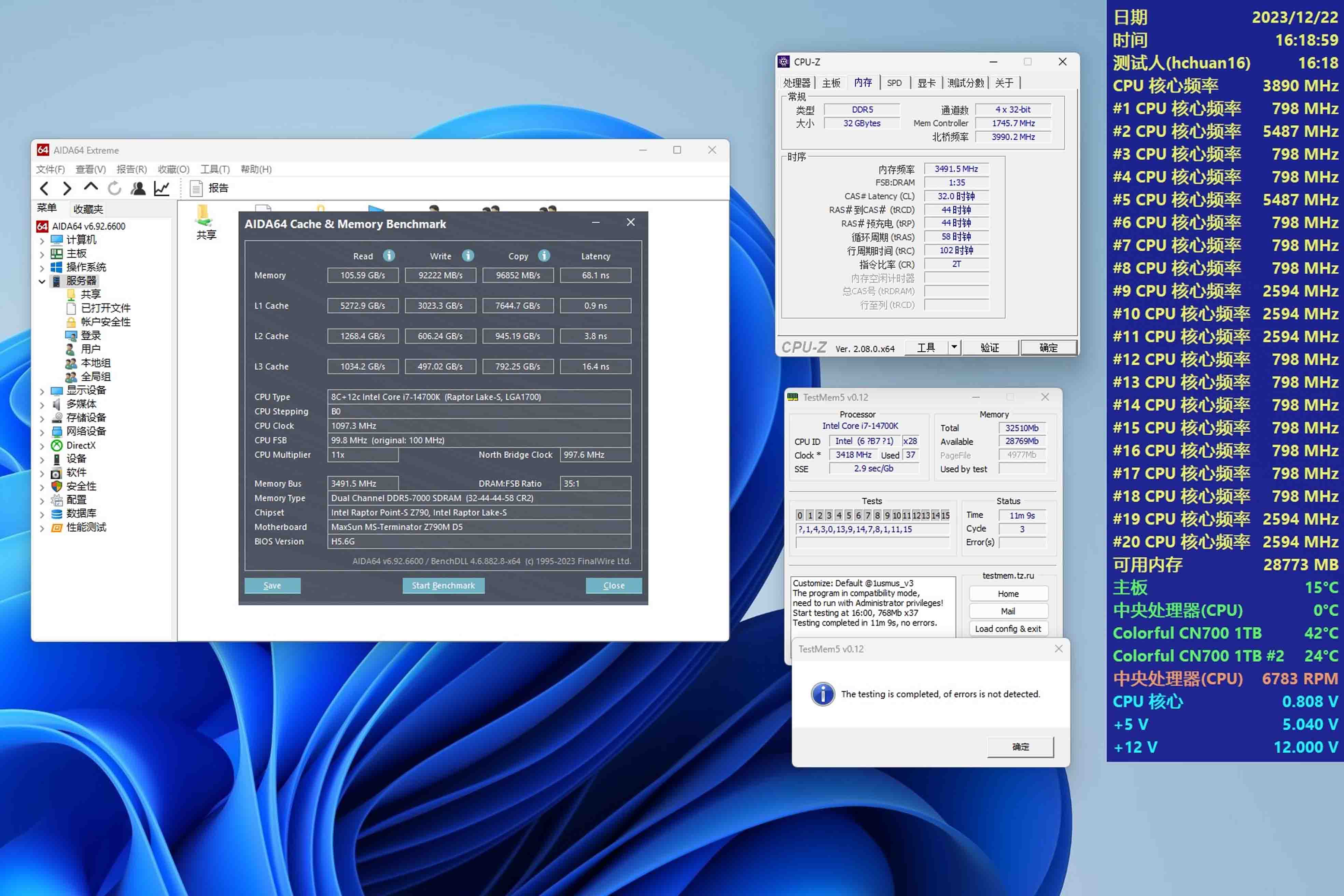
Task: Expand the 多媒体 tree node
Action: [x=42, y=405]
